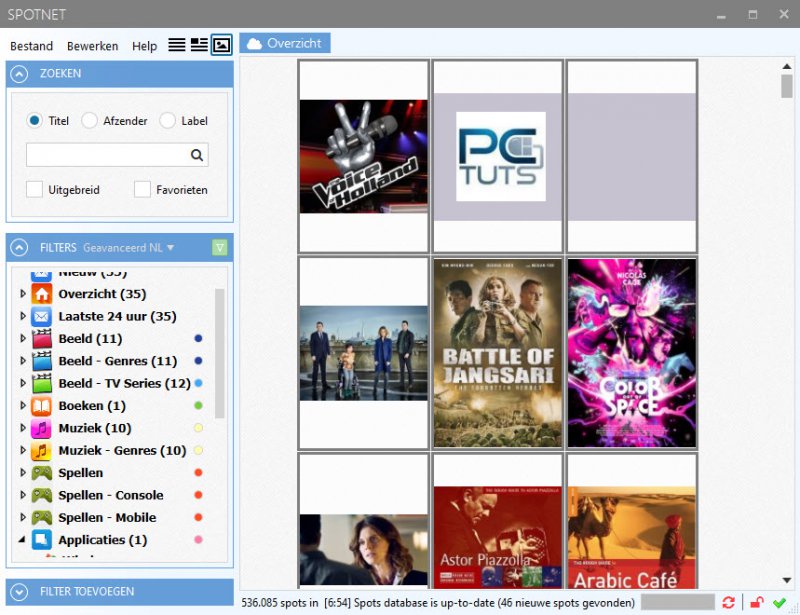Open the Battle of Jangsari poster

point(497,352)
